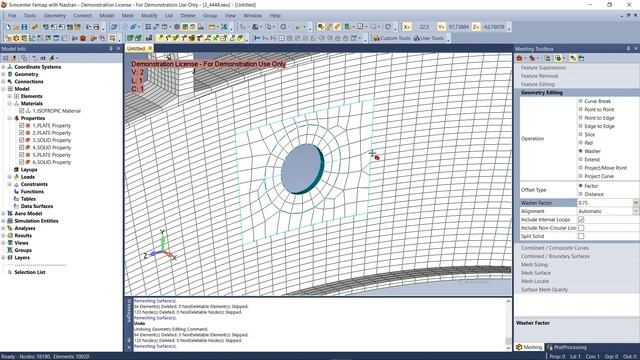
Task: Click the green remesh icon in Meshing Toolbox
Action: [558, 58]
